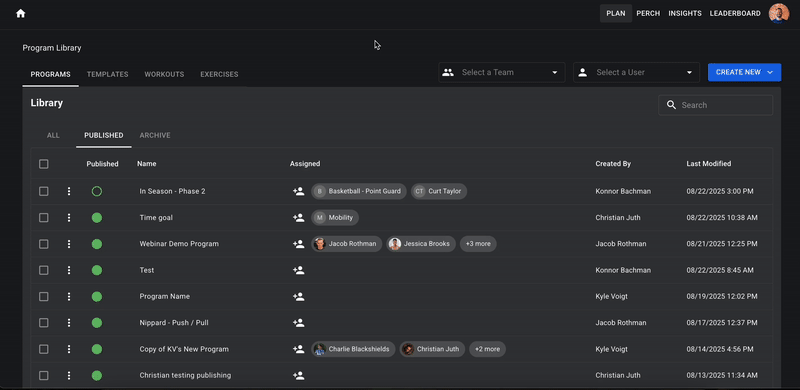Image resolution: width=800 pixels, height=390 pixels.
Task: Open the Nippard - Push / Pull name
Action: 174,323
